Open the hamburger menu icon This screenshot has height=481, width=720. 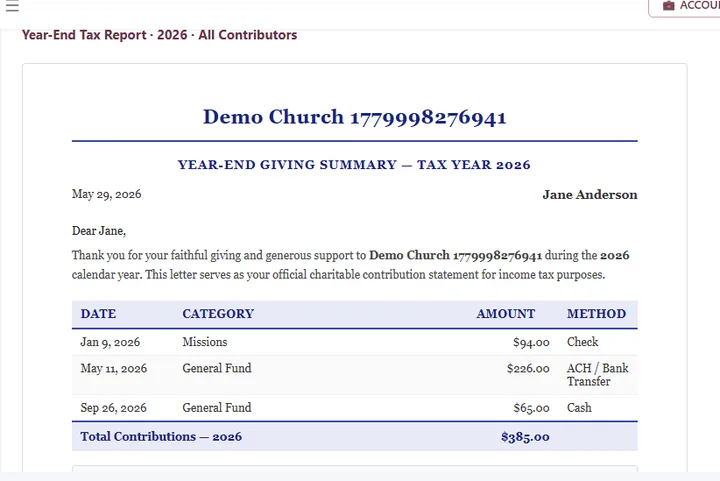point(12,6)
